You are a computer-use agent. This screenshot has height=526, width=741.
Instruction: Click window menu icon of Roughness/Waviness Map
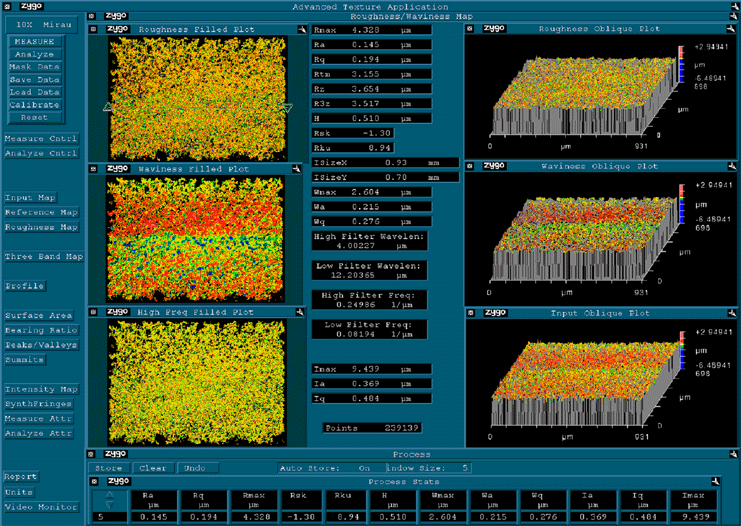(x=91, y=16)
